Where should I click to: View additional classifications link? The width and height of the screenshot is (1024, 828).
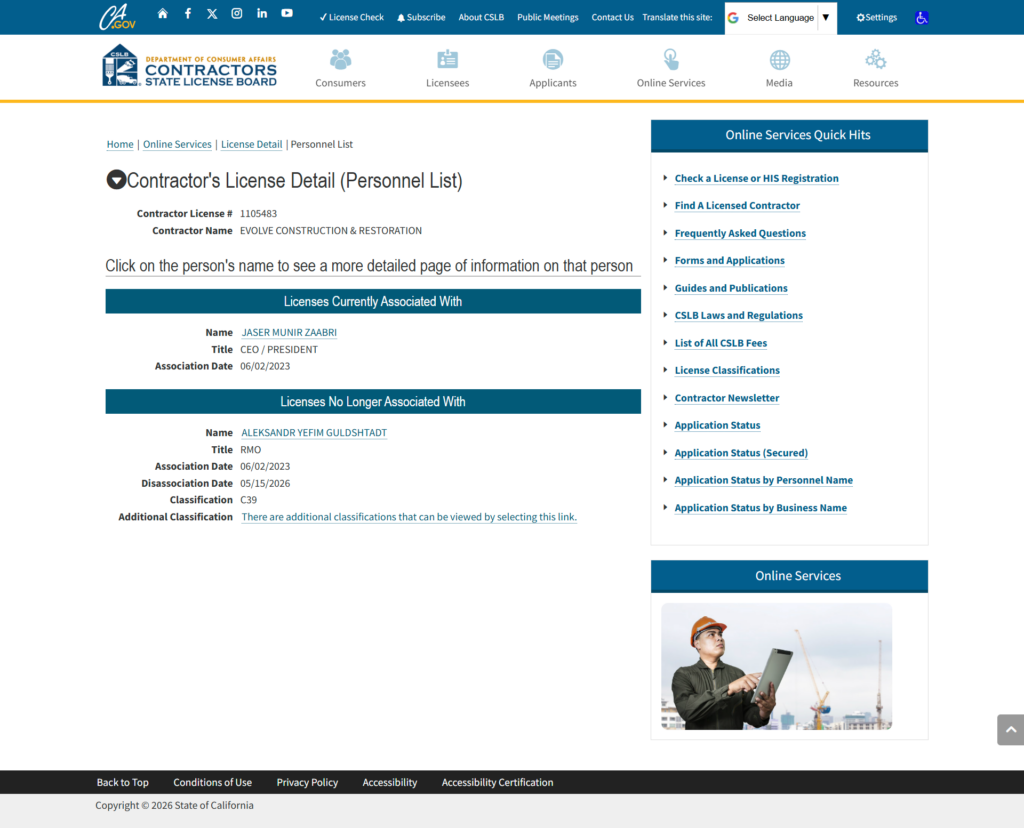tap(409, 517)
